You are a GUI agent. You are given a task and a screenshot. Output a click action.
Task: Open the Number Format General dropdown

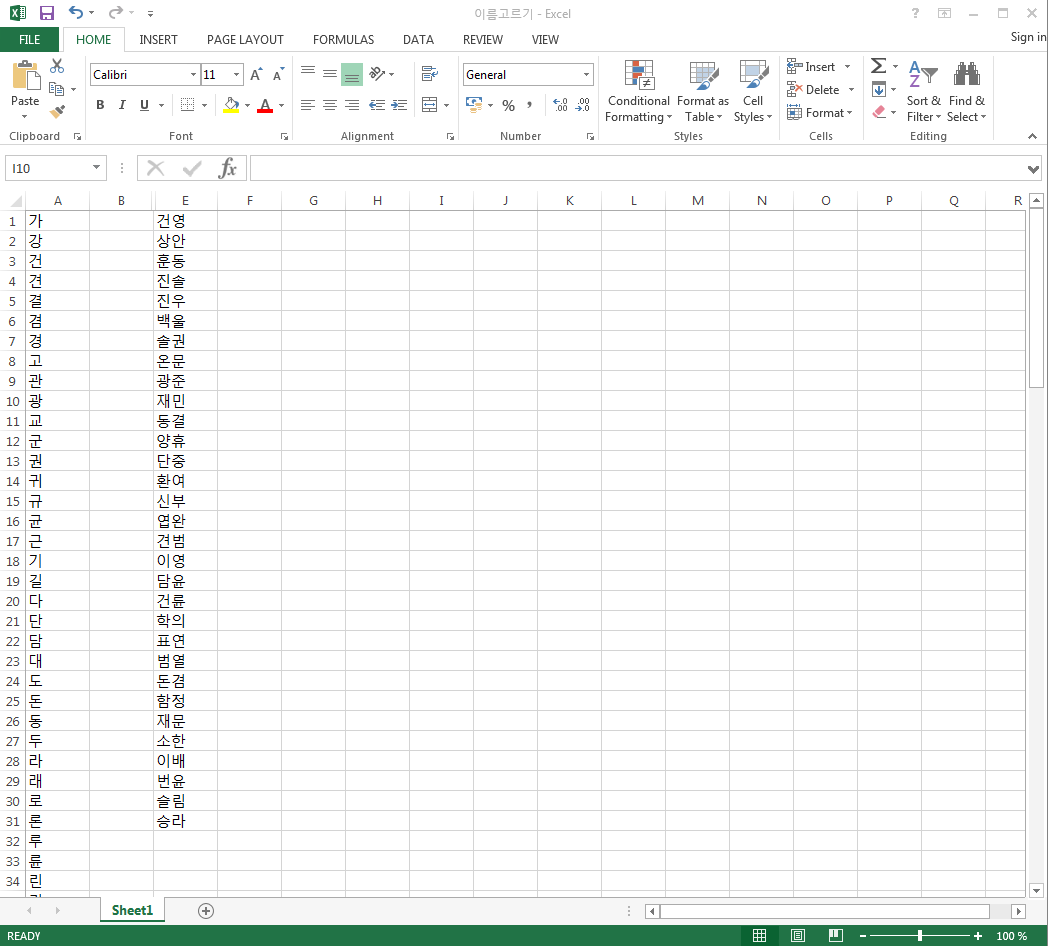tap(586, 75)
